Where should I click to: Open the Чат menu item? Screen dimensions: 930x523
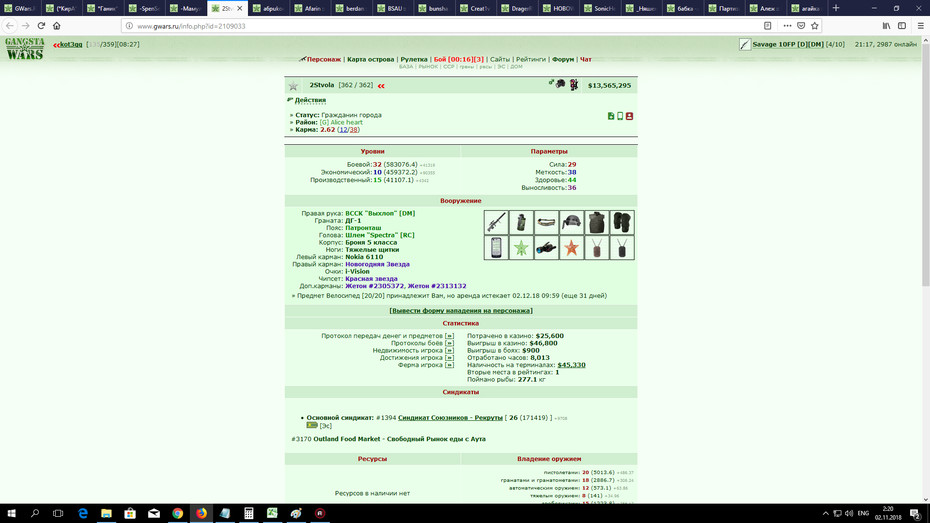click(585, 59)
